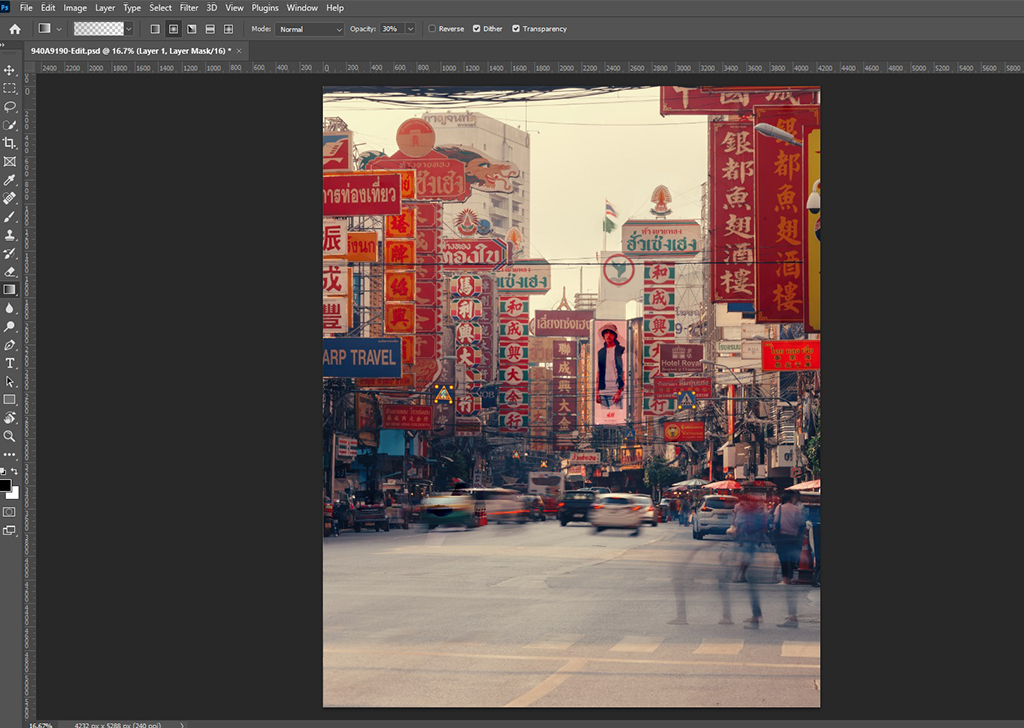Select the Lasso tool
This screenshot has width=1024, height=728.
click(10, 106)
